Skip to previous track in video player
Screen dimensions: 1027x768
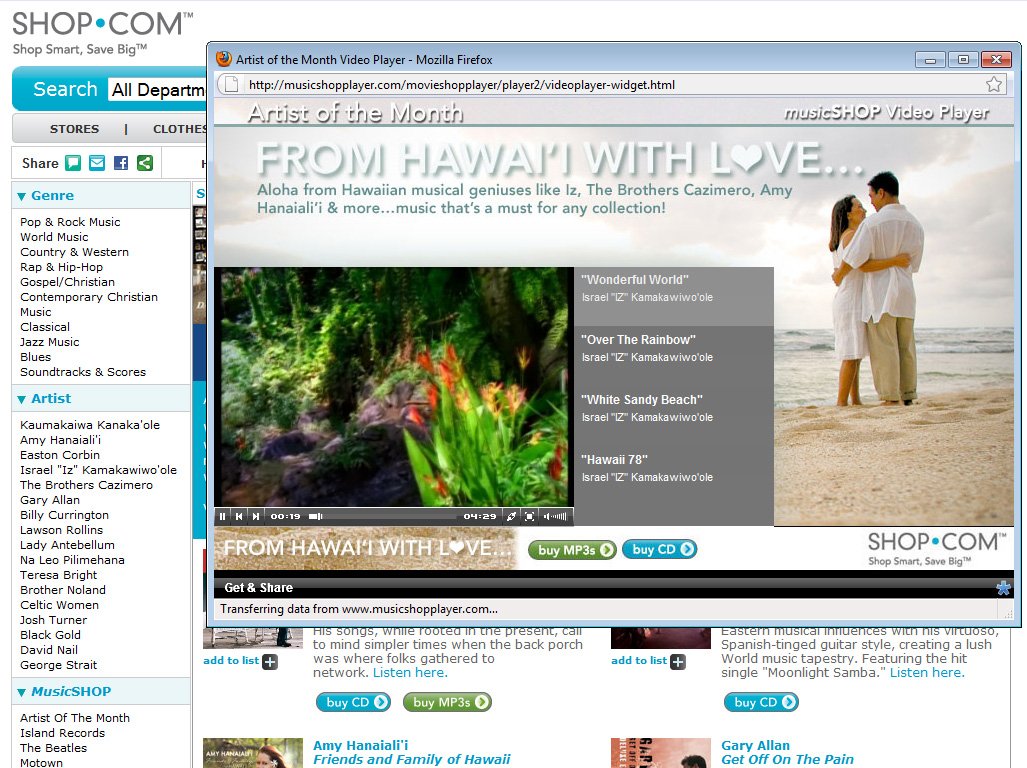click(239, 517)
